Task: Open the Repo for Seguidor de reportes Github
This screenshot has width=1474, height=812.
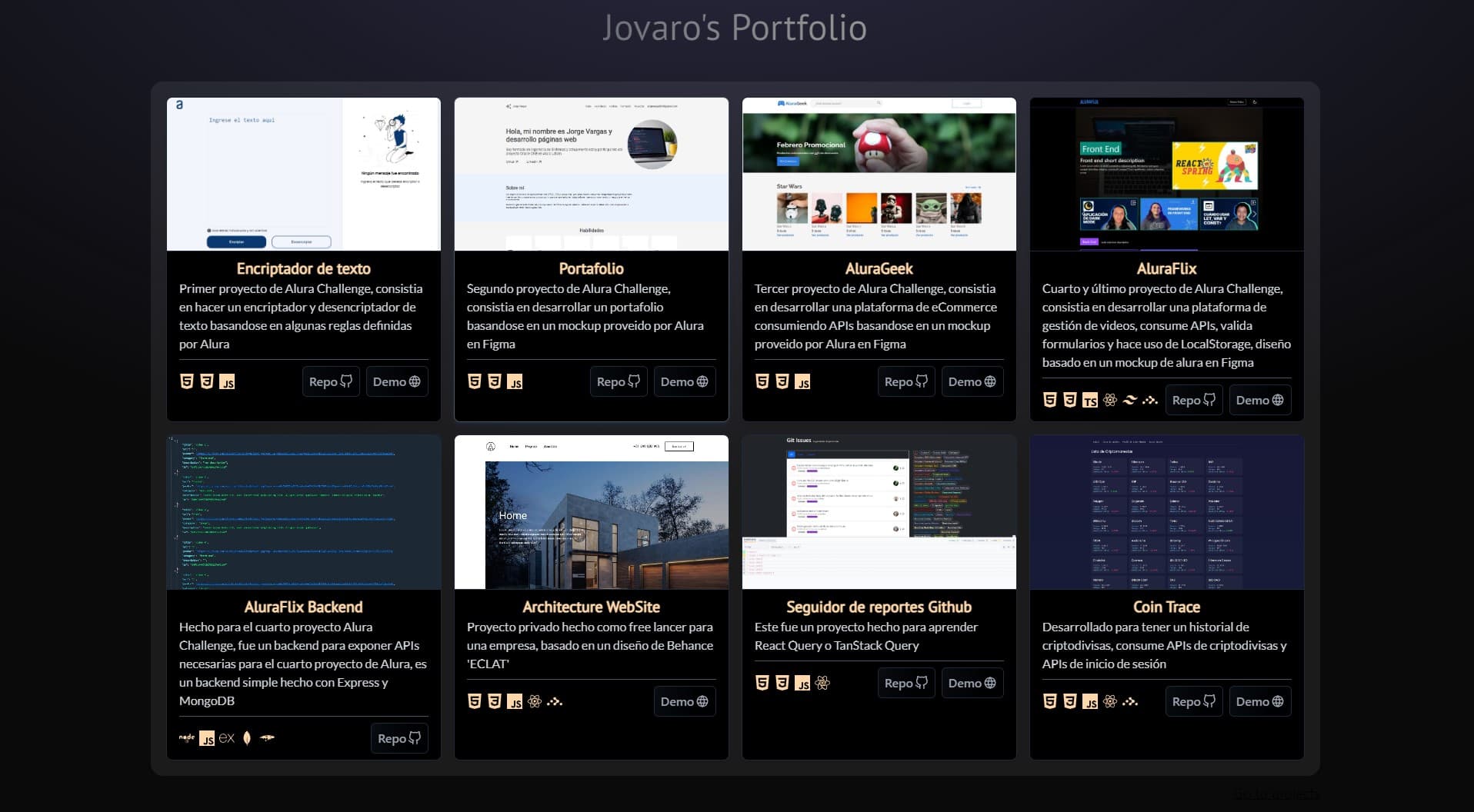Action: pyautogui.click(x=906, y=683)
